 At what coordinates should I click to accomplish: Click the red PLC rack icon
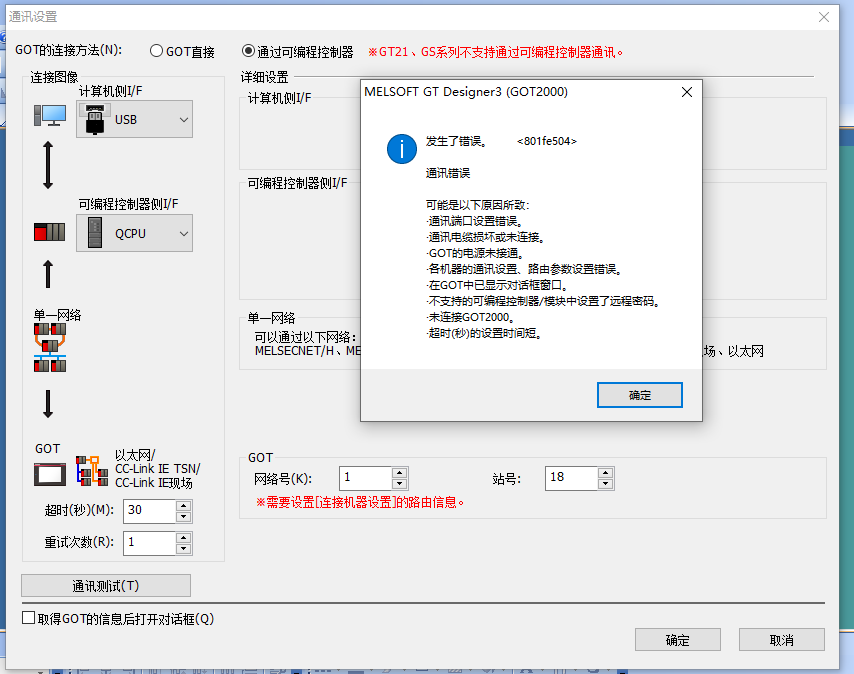(49, 233)
